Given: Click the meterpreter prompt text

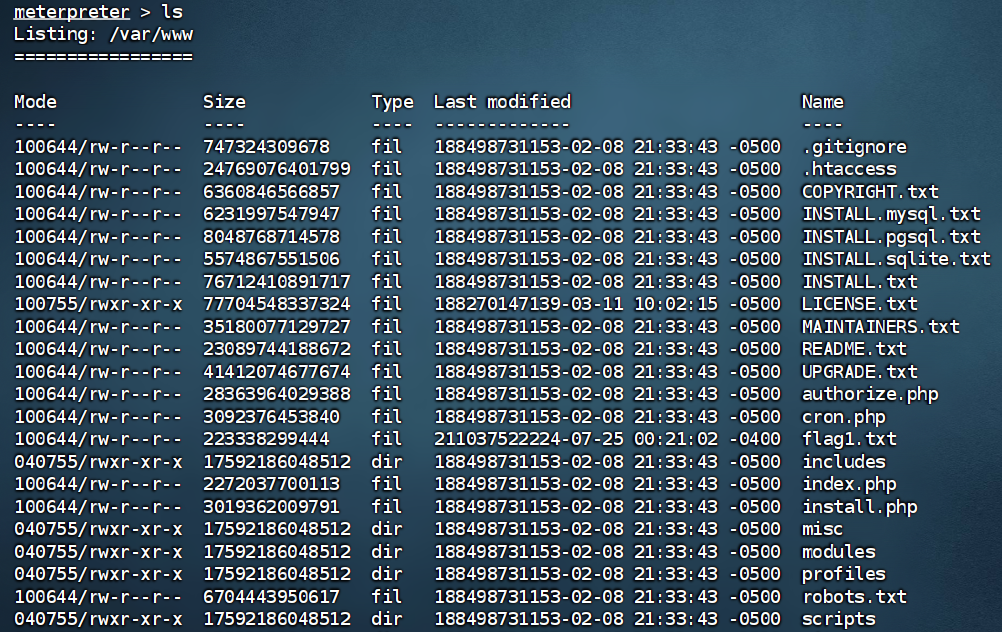Looking at the screenshot, I should click(x=71, y=12).
